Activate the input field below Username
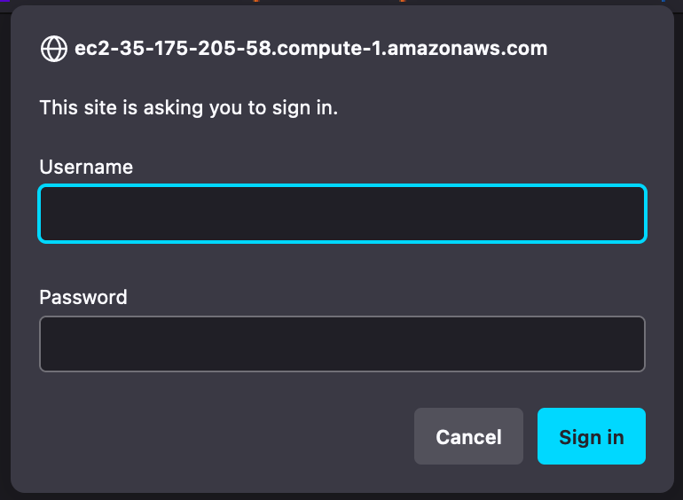Screen dimensions: 683x500 [342, 213]
